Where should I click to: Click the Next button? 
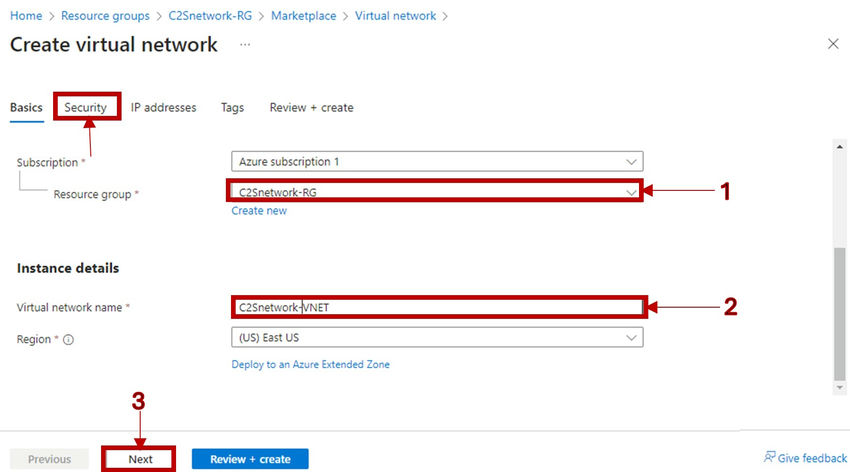click(140, 459)
